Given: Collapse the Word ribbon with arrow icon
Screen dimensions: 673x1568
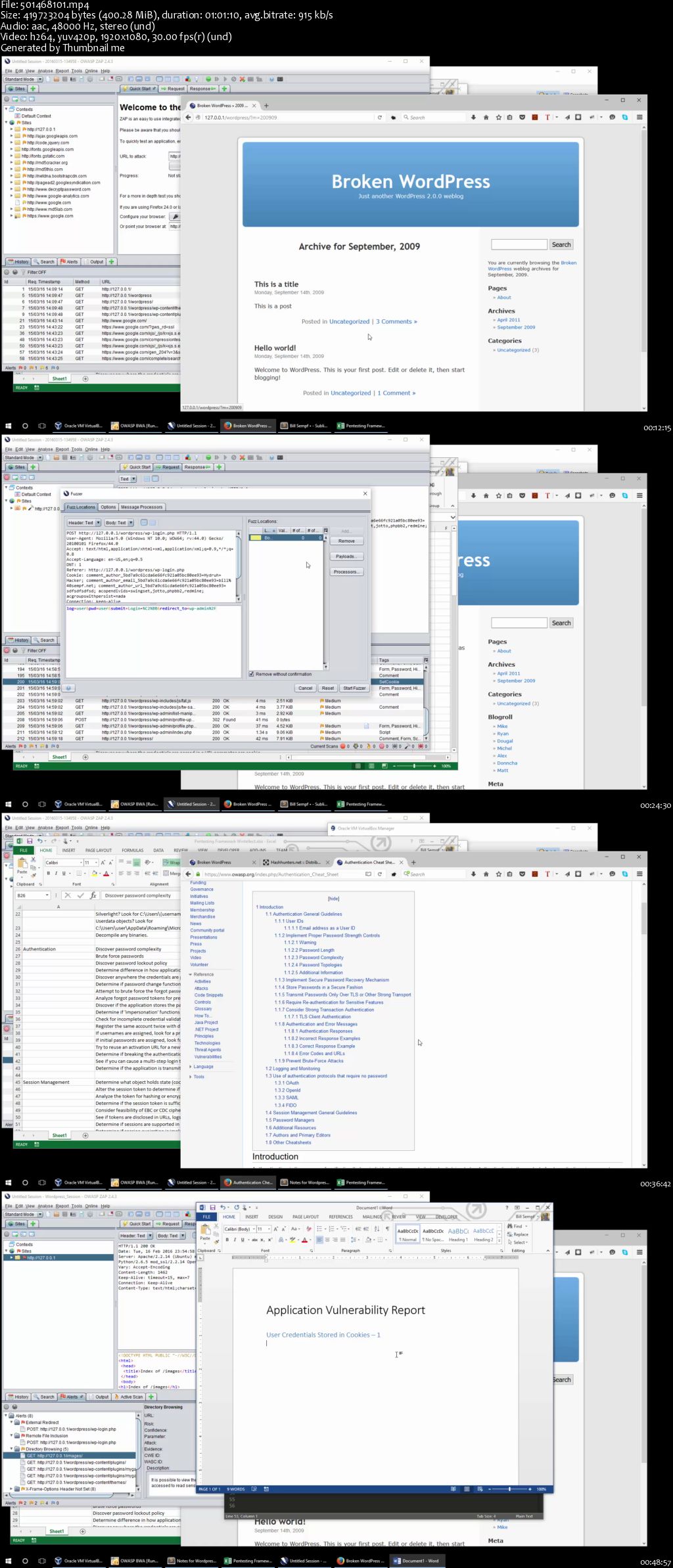Looking at the screenshot, I should [x=548, y=1251].
